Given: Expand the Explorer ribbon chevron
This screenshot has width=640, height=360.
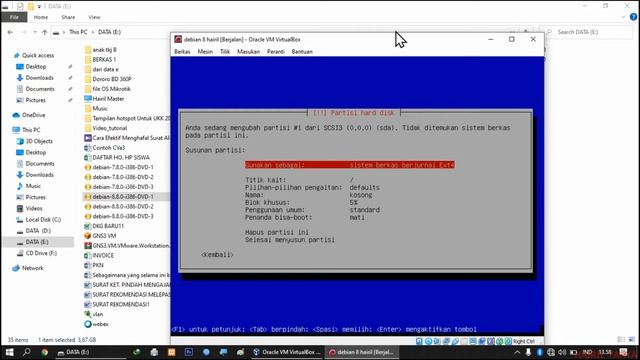Looking at the screenshot, I should (x=623, y=17).
